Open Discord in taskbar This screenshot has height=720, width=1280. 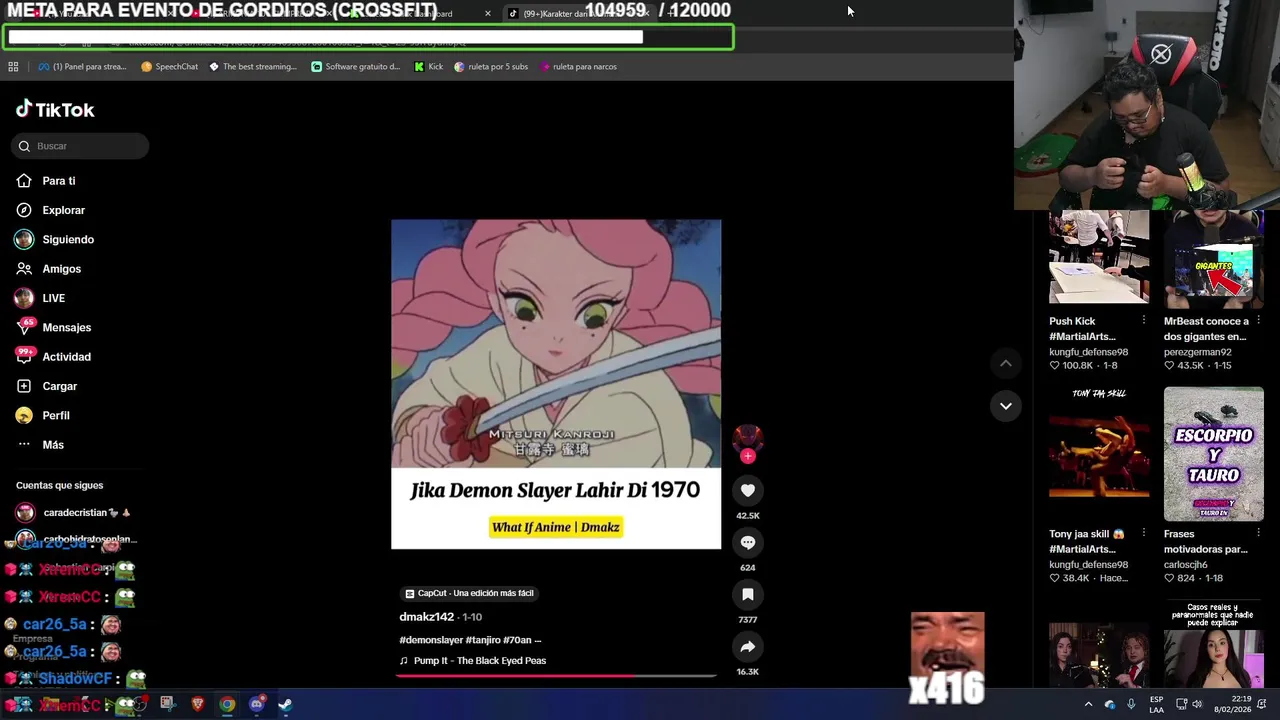tap(256, 704)
